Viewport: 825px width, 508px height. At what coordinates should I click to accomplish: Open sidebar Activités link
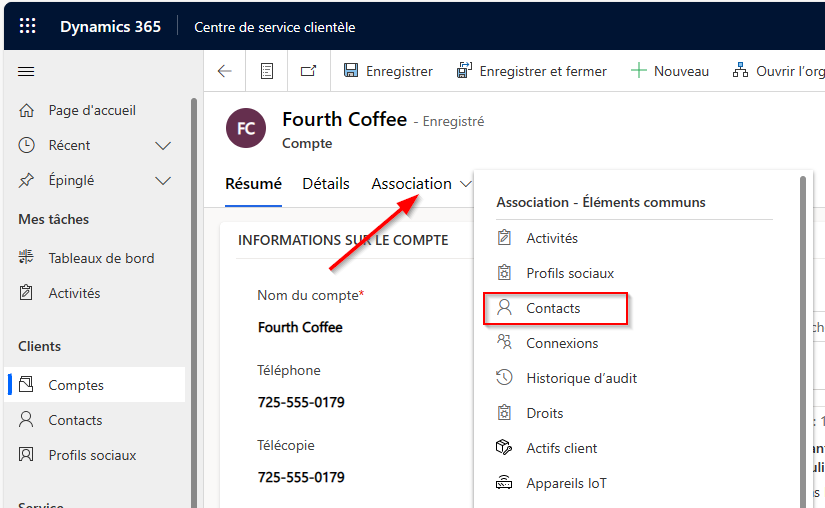[74, 293]
